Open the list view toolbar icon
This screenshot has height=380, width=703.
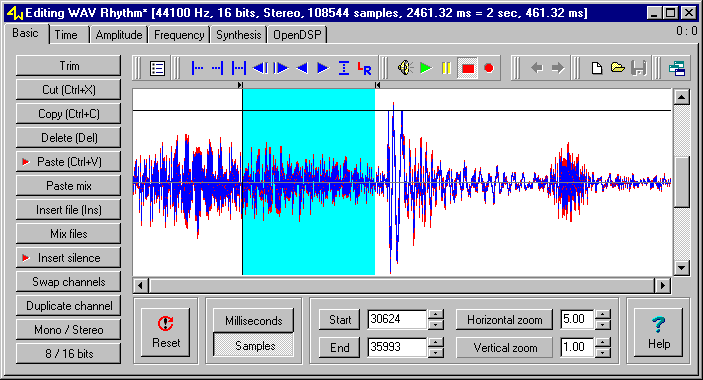tap(157, 69)
